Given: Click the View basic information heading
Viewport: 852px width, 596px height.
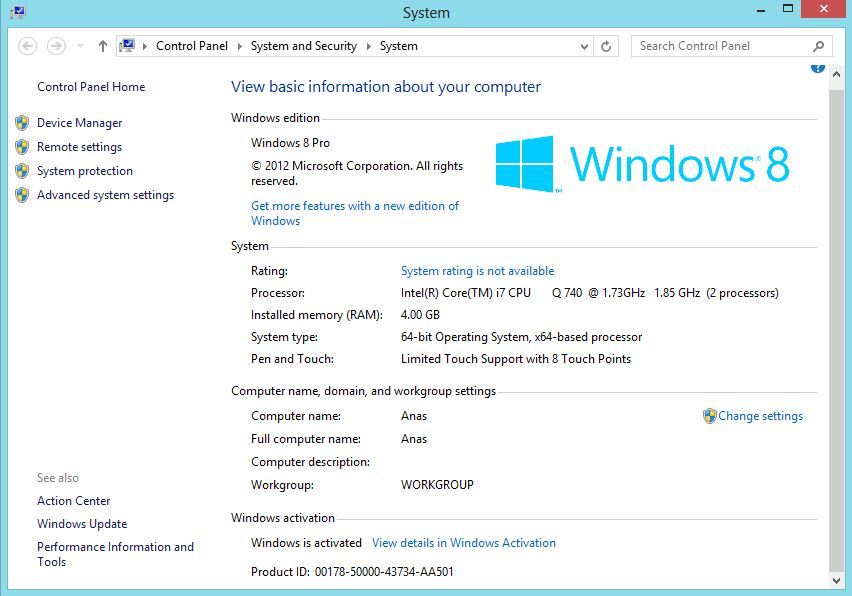Looking at the screenshot, I should 386,87.
